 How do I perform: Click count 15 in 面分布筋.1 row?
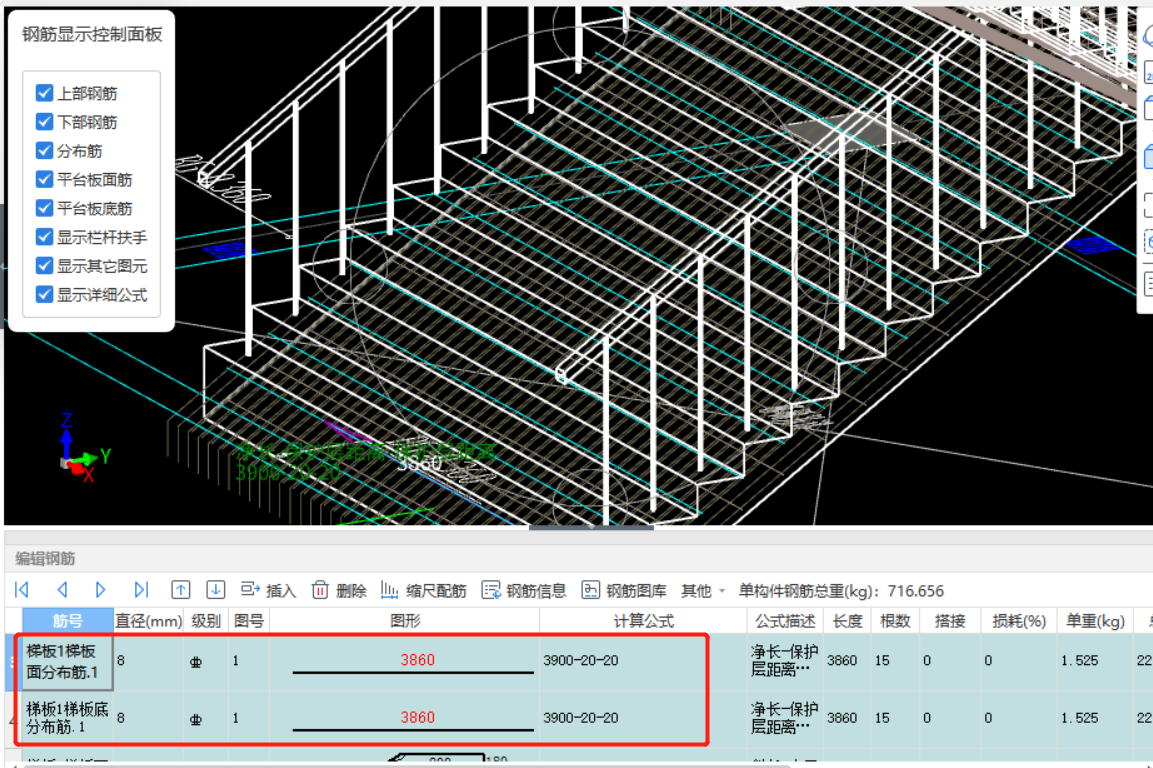(882, 661)
